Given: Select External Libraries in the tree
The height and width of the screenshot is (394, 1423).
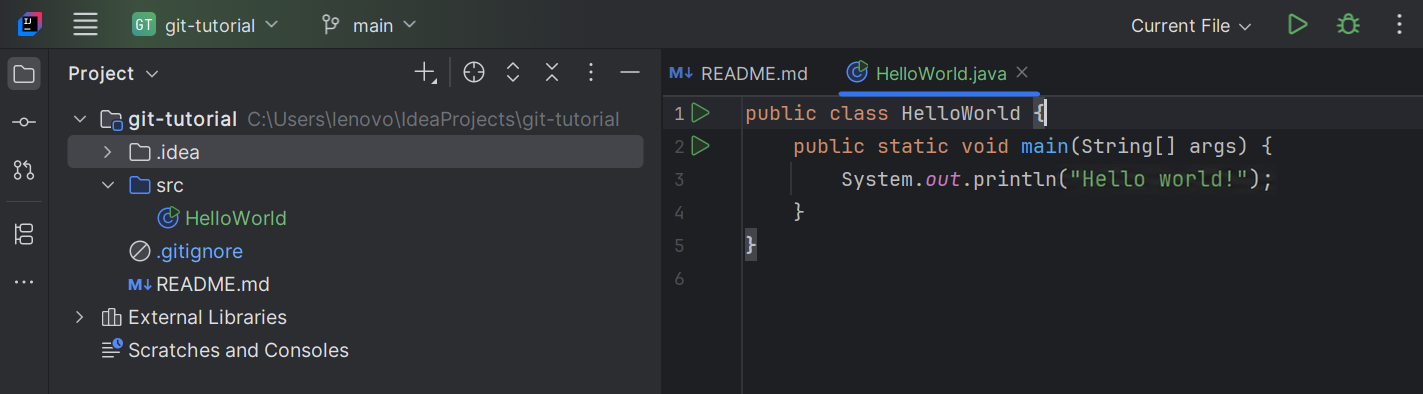Looking at the screenshot, I should tap(207, 317).
